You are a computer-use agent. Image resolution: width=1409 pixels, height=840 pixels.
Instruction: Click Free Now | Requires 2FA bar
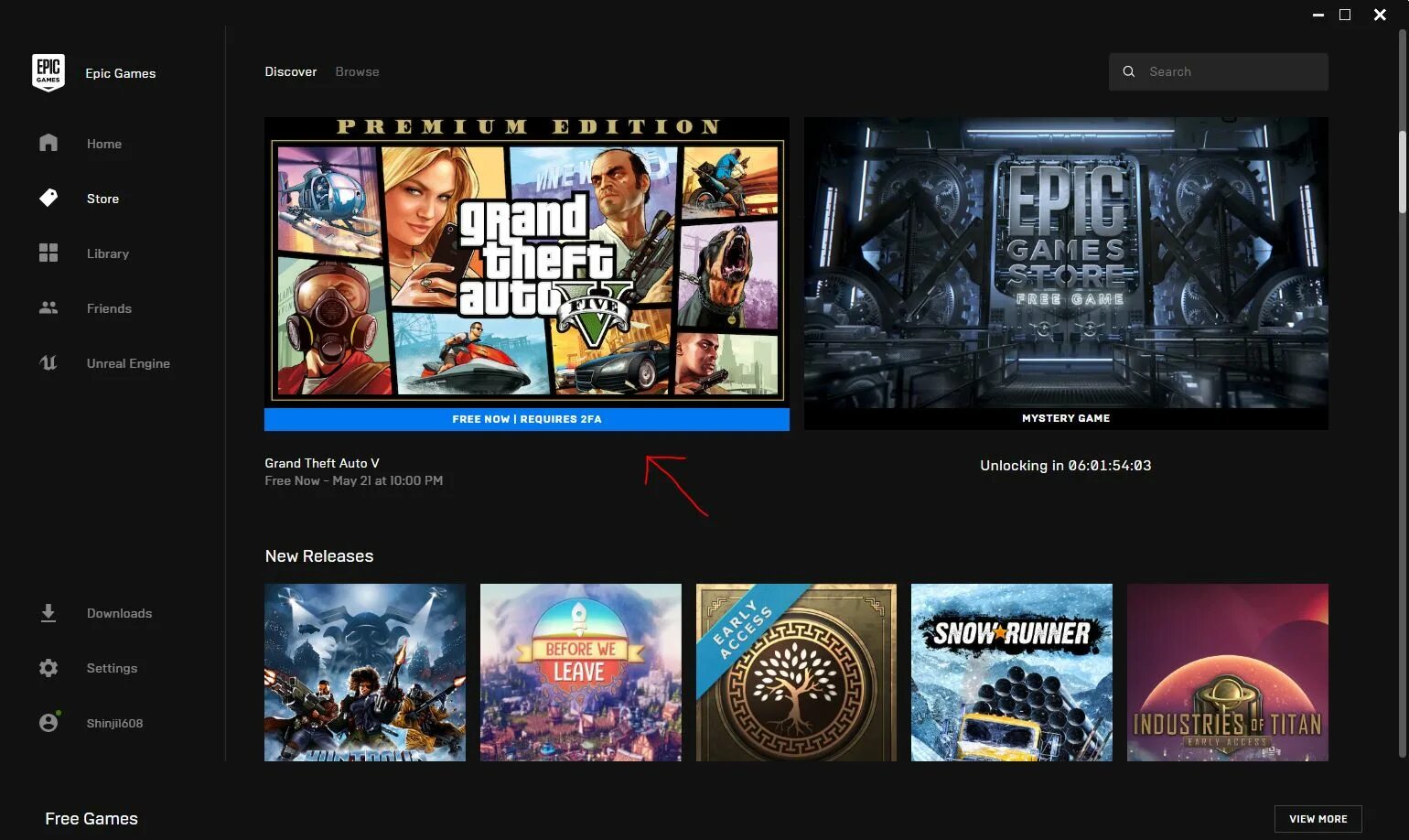point(527,419)
